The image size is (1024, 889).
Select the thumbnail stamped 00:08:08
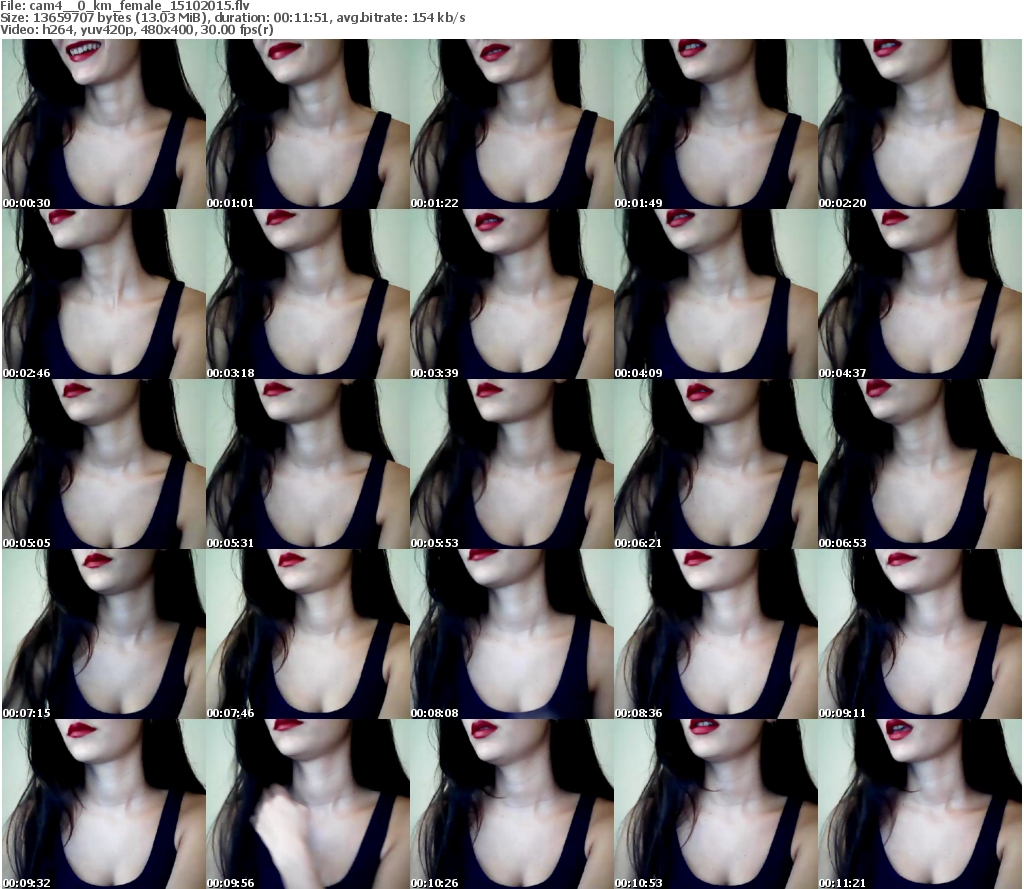512,634
